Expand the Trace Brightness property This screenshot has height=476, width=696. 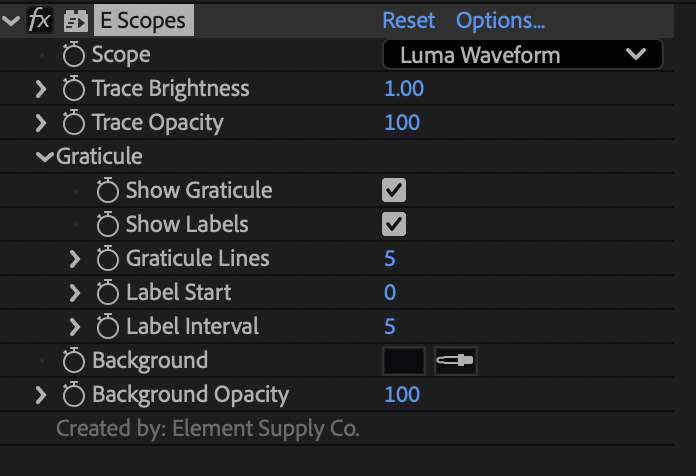click(x=41, y=89)
